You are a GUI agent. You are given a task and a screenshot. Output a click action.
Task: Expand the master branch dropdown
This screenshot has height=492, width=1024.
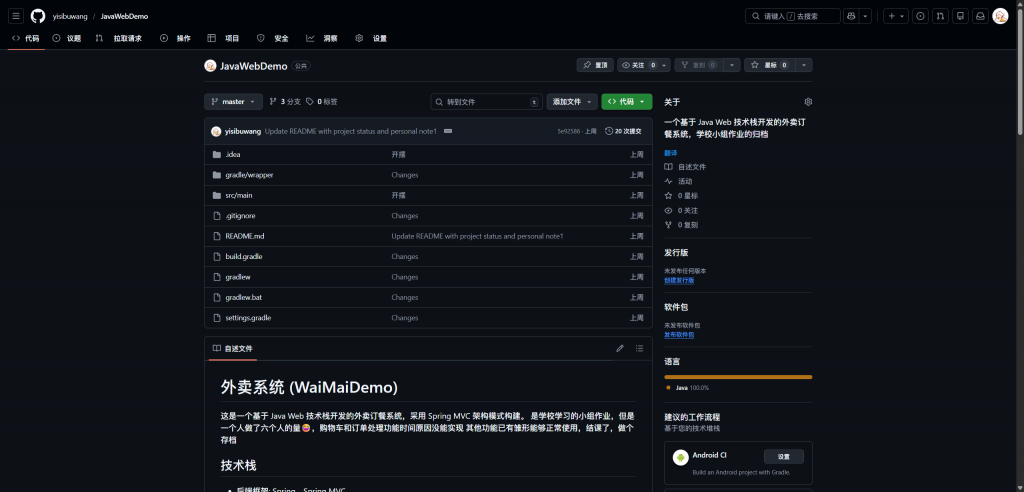click(x=233, y=102)
